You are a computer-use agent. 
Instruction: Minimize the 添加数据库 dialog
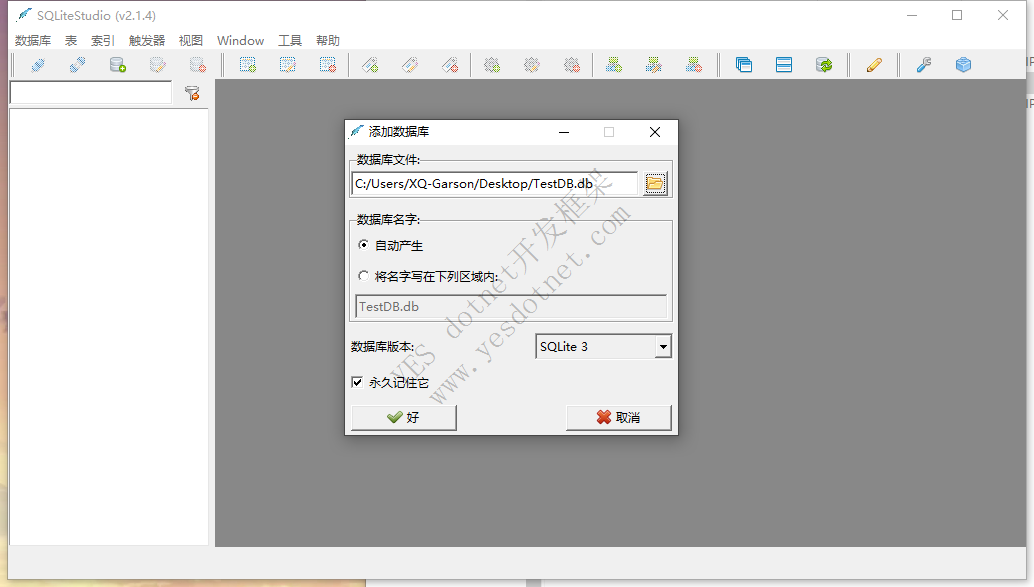564,132
